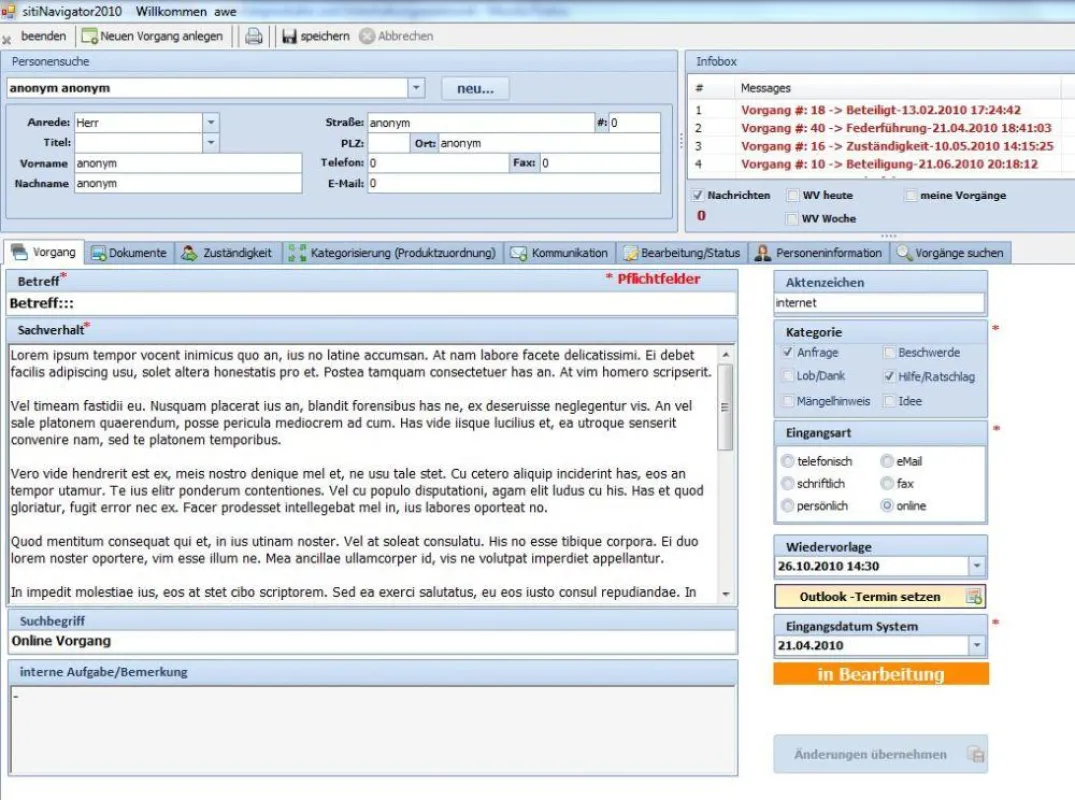Click the printer icon in toolbar
This screenshot has height=800, width=1075.
[254, 36]
